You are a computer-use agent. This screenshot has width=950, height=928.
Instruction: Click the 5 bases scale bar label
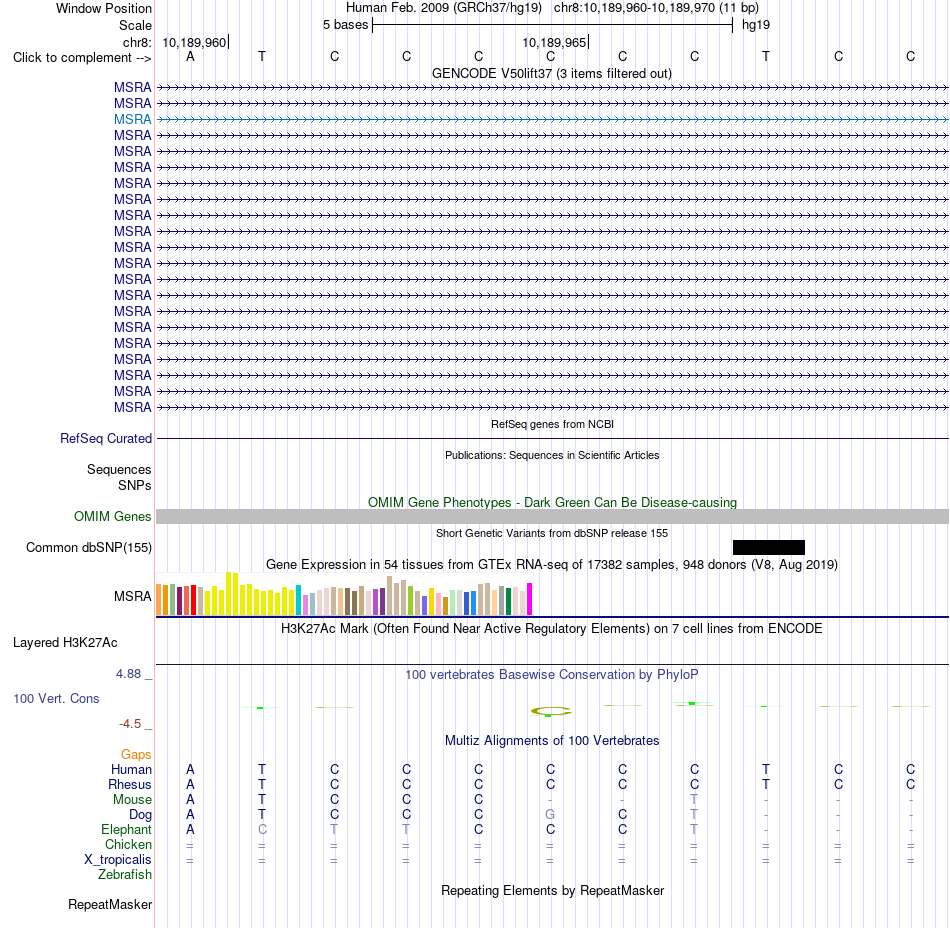[345, 25]
